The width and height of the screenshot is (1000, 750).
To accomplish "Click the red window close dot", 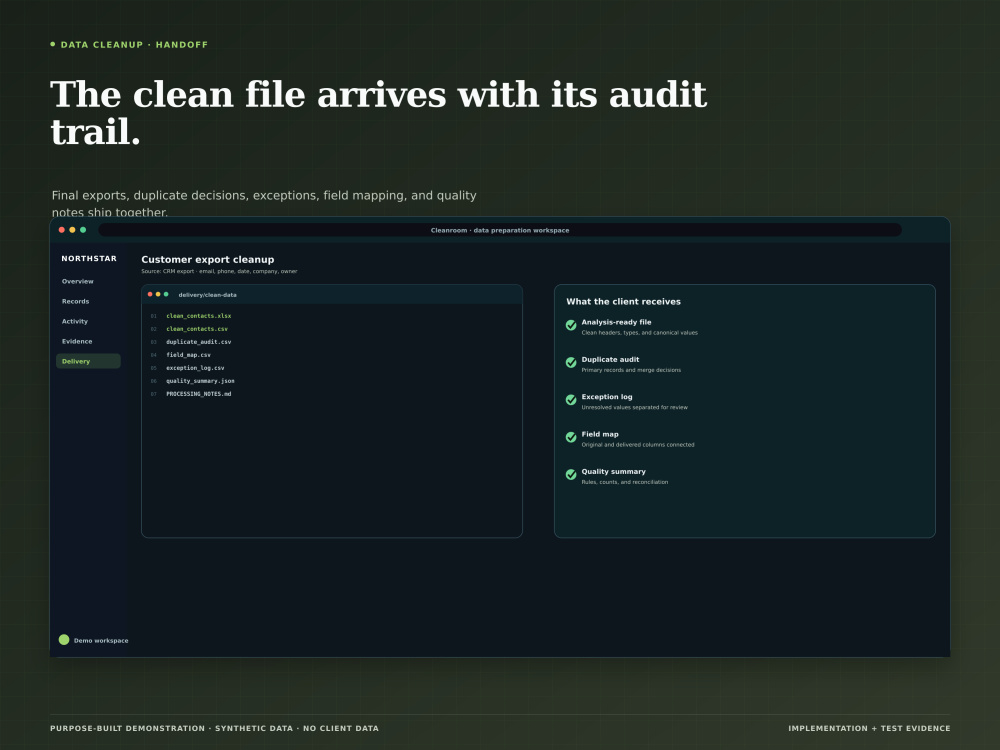I will (62, 230).
